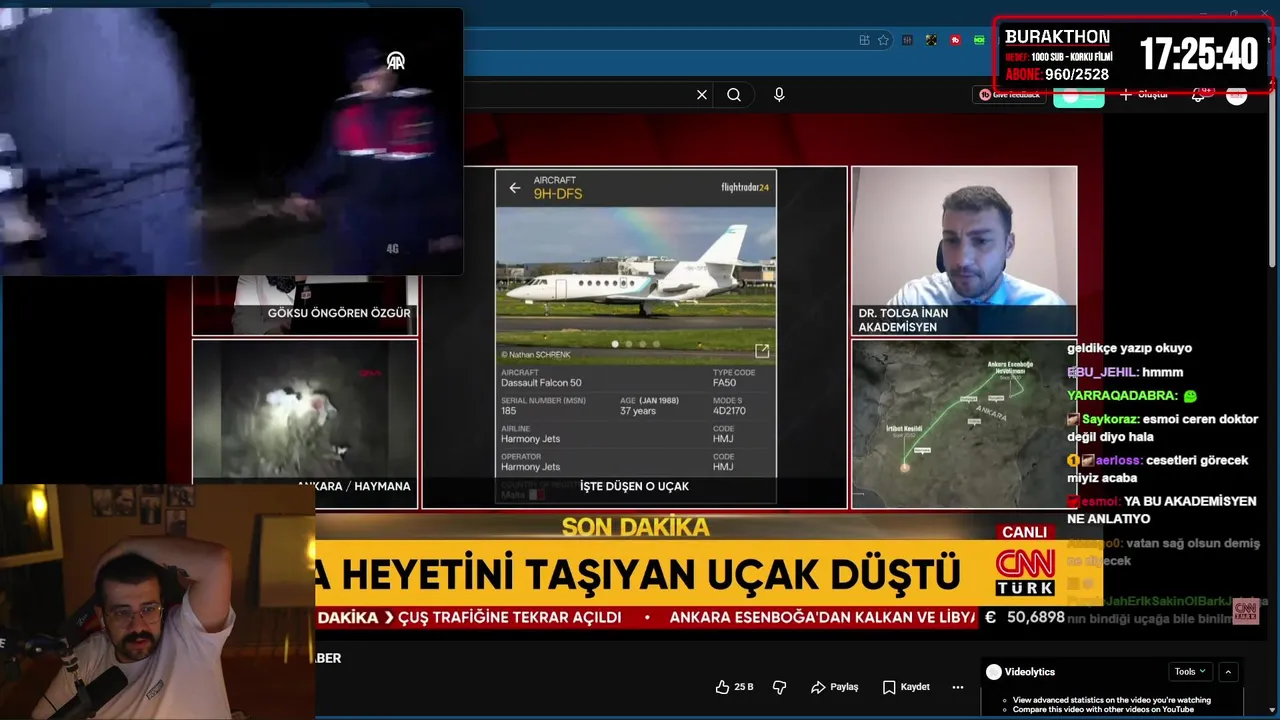The width and height of the screenshot is (1280, 720).
Task: Click the 9H-DFS registration text
Action: (x=558, y=194)
